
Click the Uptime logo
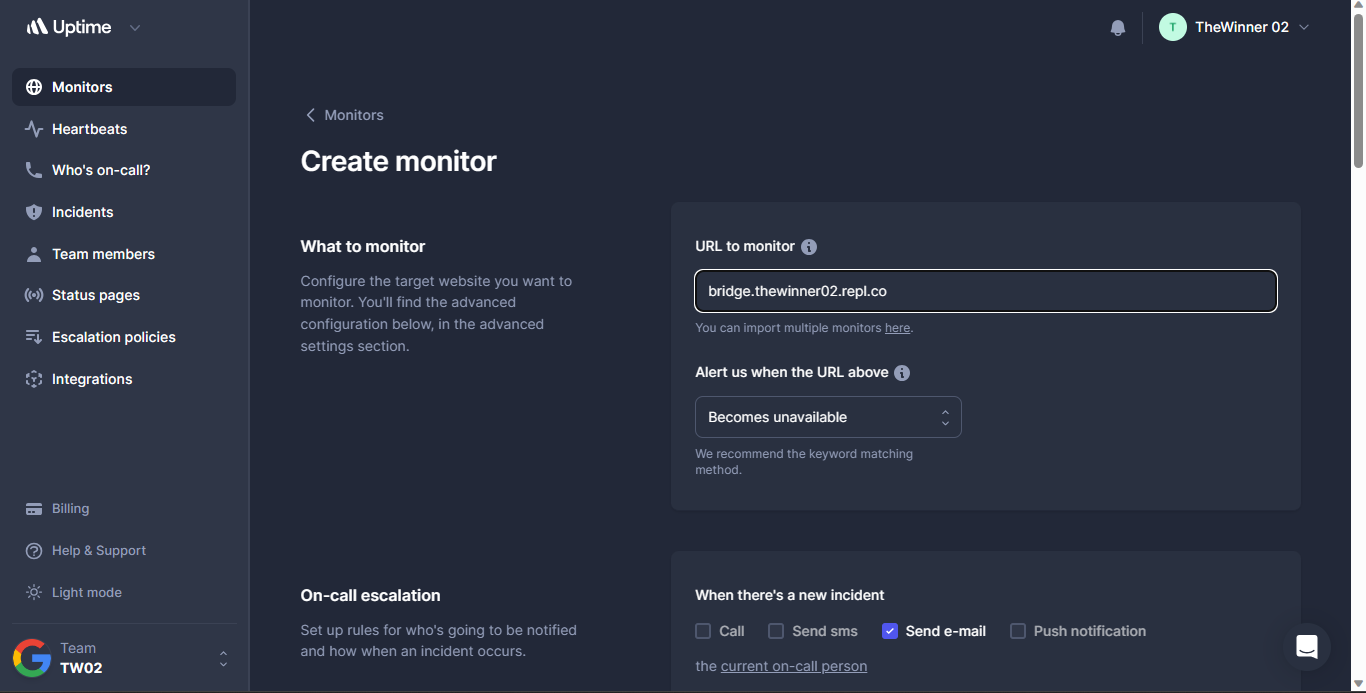click(x=69, y=27)
